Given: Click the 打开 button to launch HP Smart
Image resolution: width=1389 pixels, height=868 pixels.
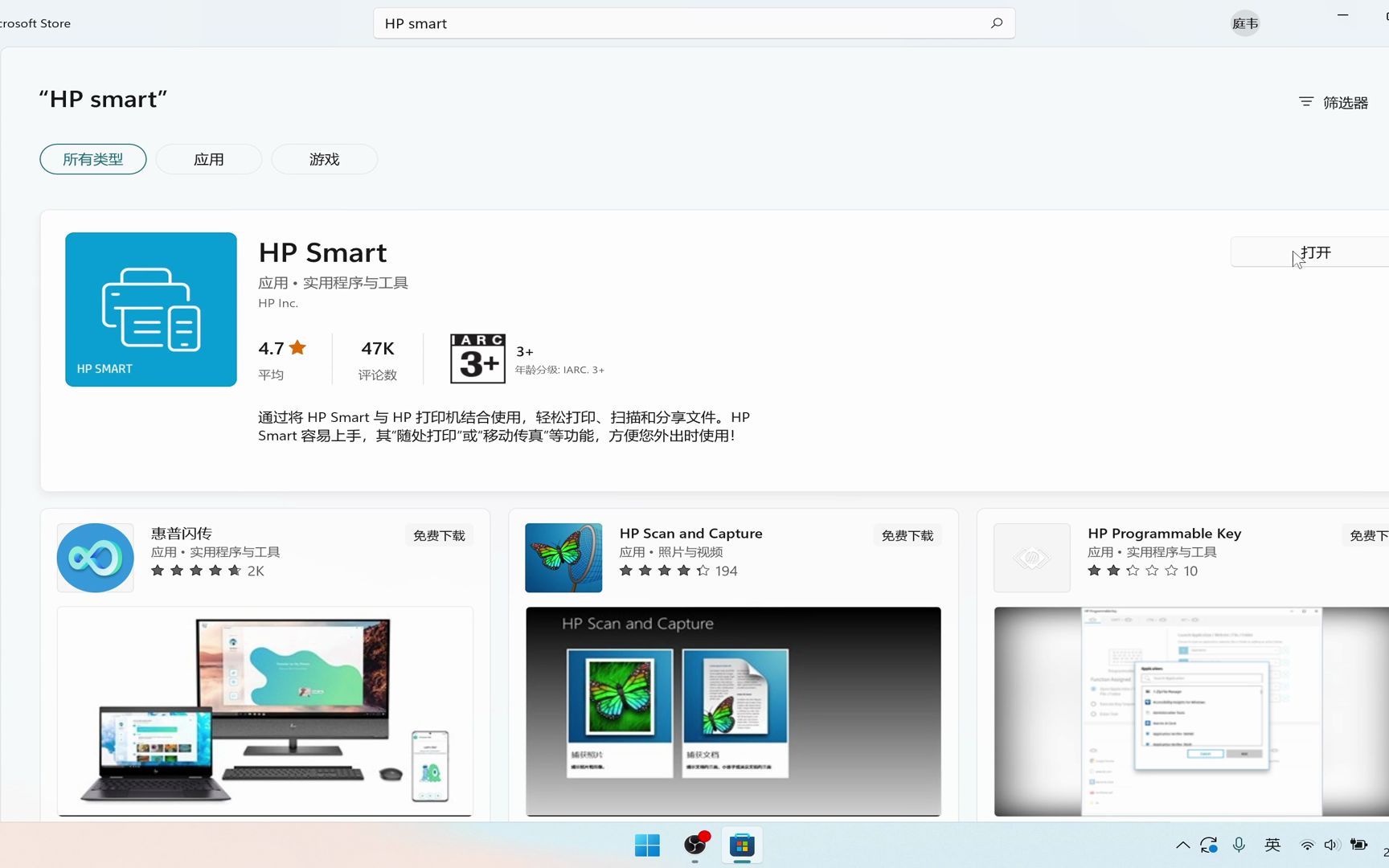Looking at the screenshot, I should [x=1315, y=252].
